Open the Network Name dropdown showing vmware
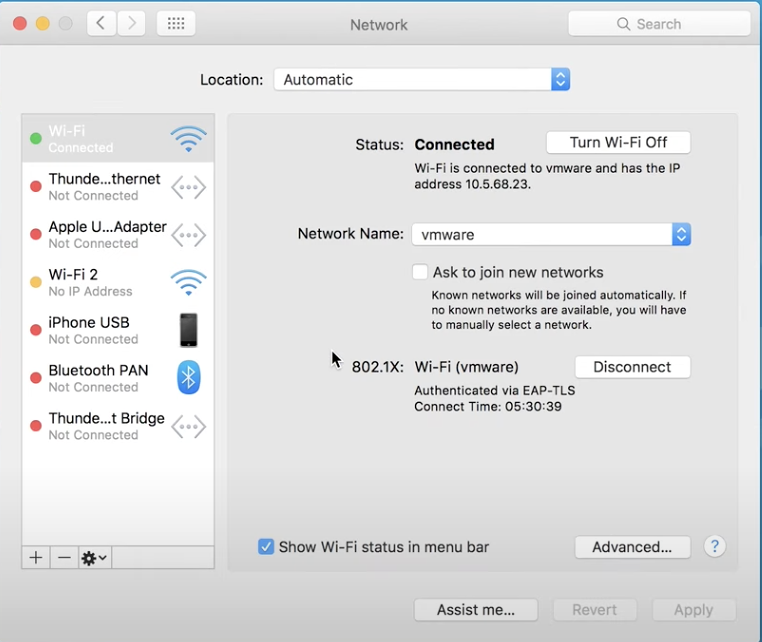 551,235
